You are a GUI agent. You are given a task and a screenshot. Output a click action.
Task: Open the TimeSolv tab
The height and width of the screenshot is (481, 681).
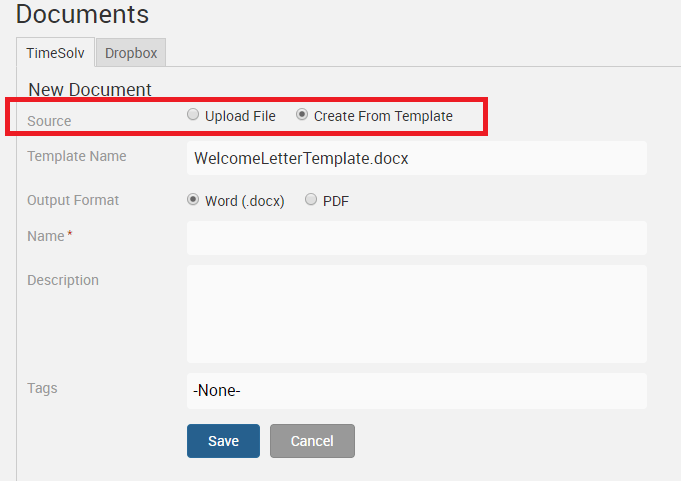55,53
